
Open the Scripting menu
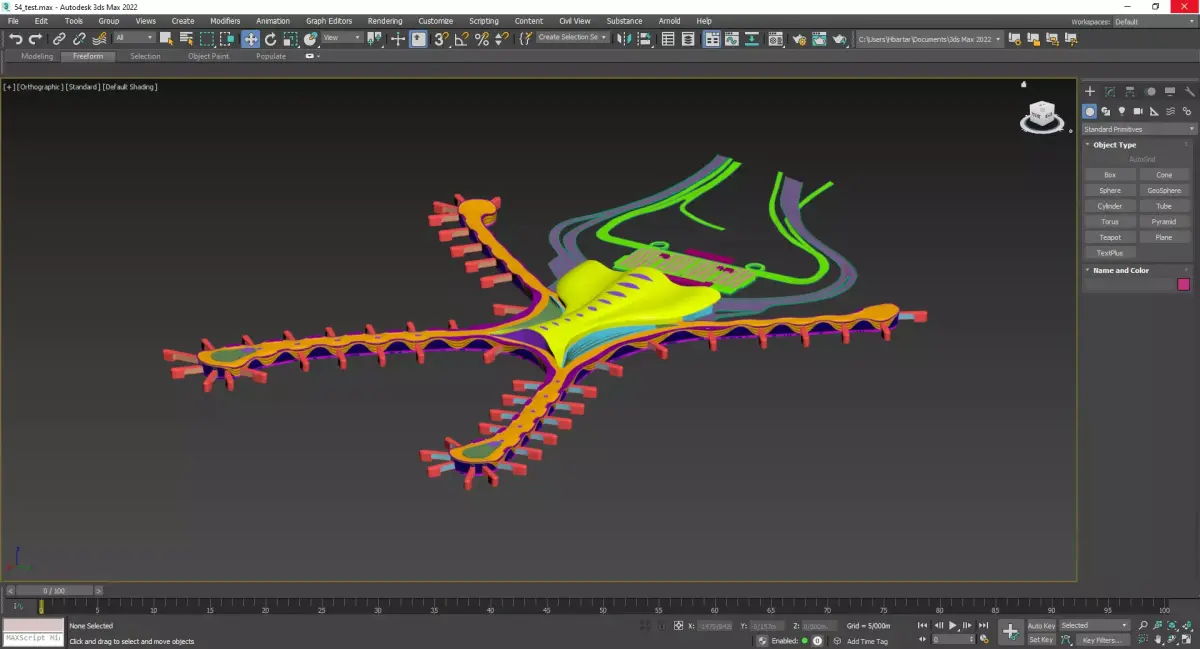pos(484,21)
